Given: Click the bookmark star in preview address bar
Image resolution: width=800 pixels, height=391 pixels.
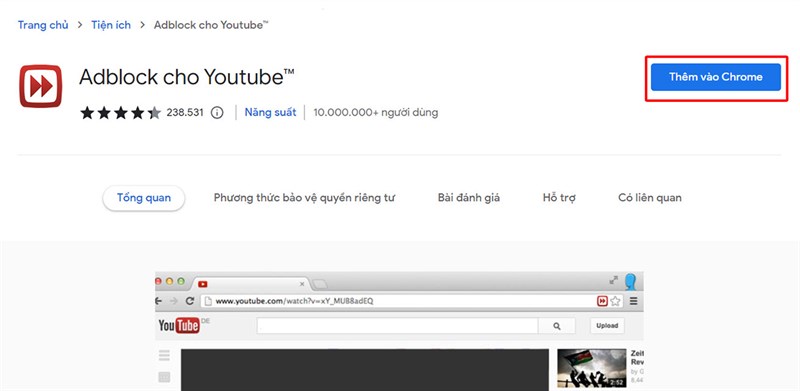Looking at the screenshot, I should point(615,301).
